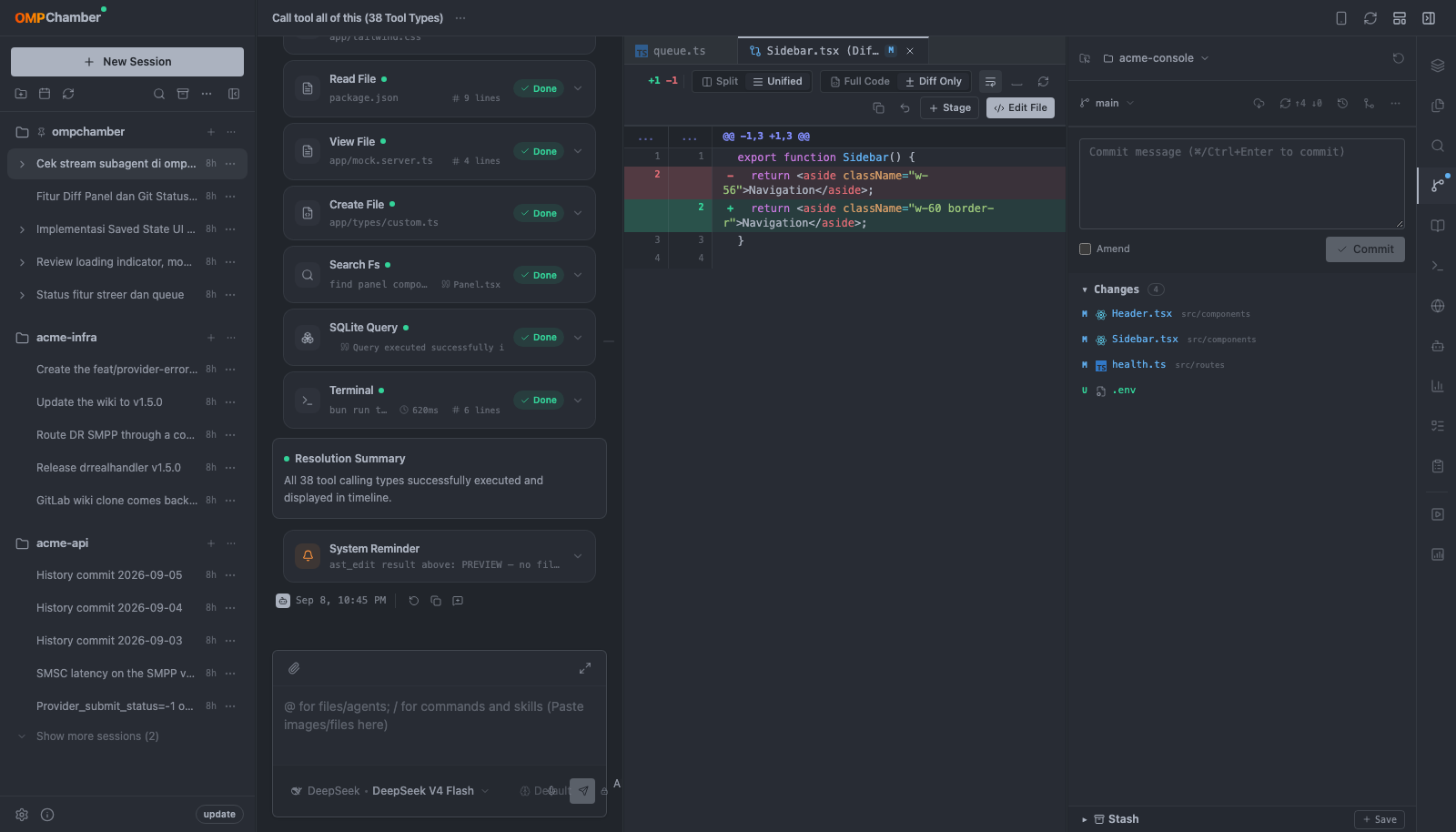The image size is (1456, 832).
Task: Click the bar chart icon in right rail
Action: (1438, 386)
